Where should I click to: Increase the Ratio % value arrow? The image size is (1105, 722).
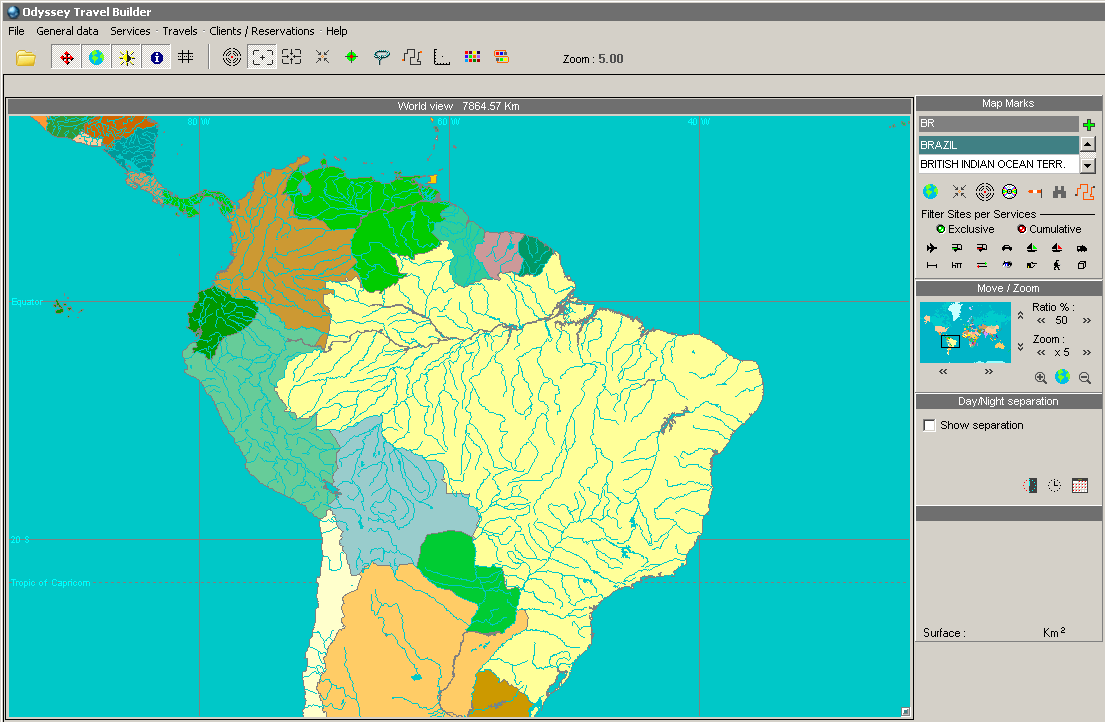1087,321
